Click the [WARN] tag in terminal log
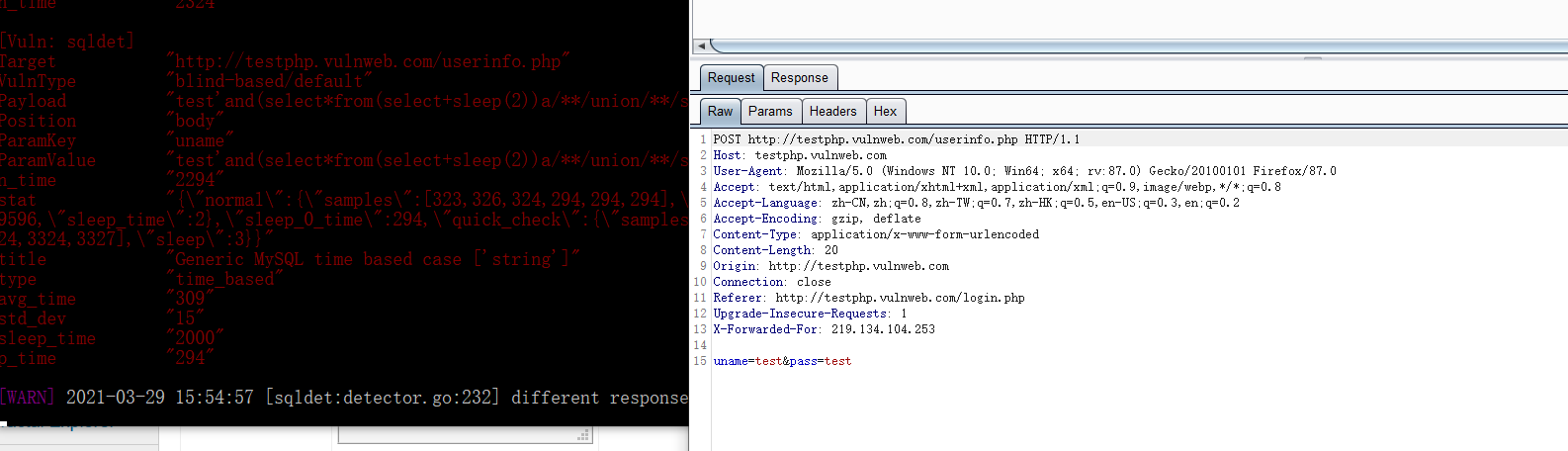Screen dimensions: 1568x451 coord(28,398)
